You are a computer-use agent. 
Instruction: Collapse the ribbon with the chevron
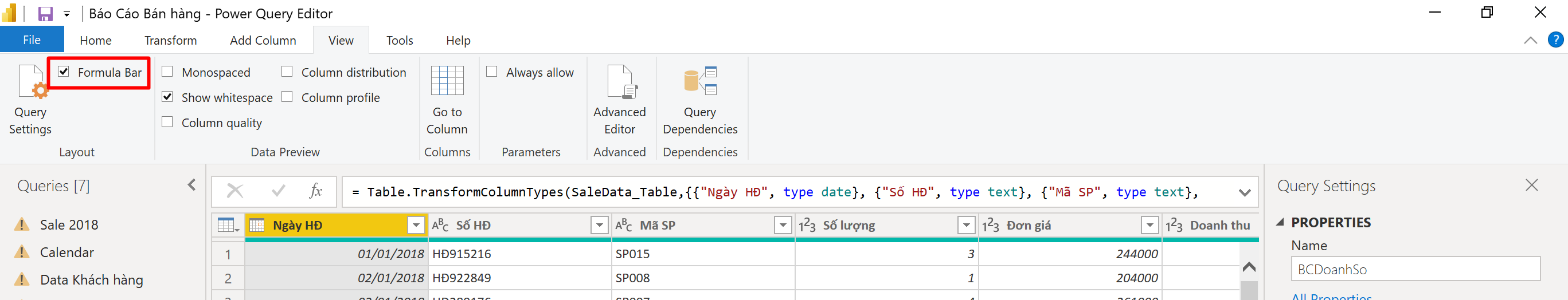[1530, 41]
